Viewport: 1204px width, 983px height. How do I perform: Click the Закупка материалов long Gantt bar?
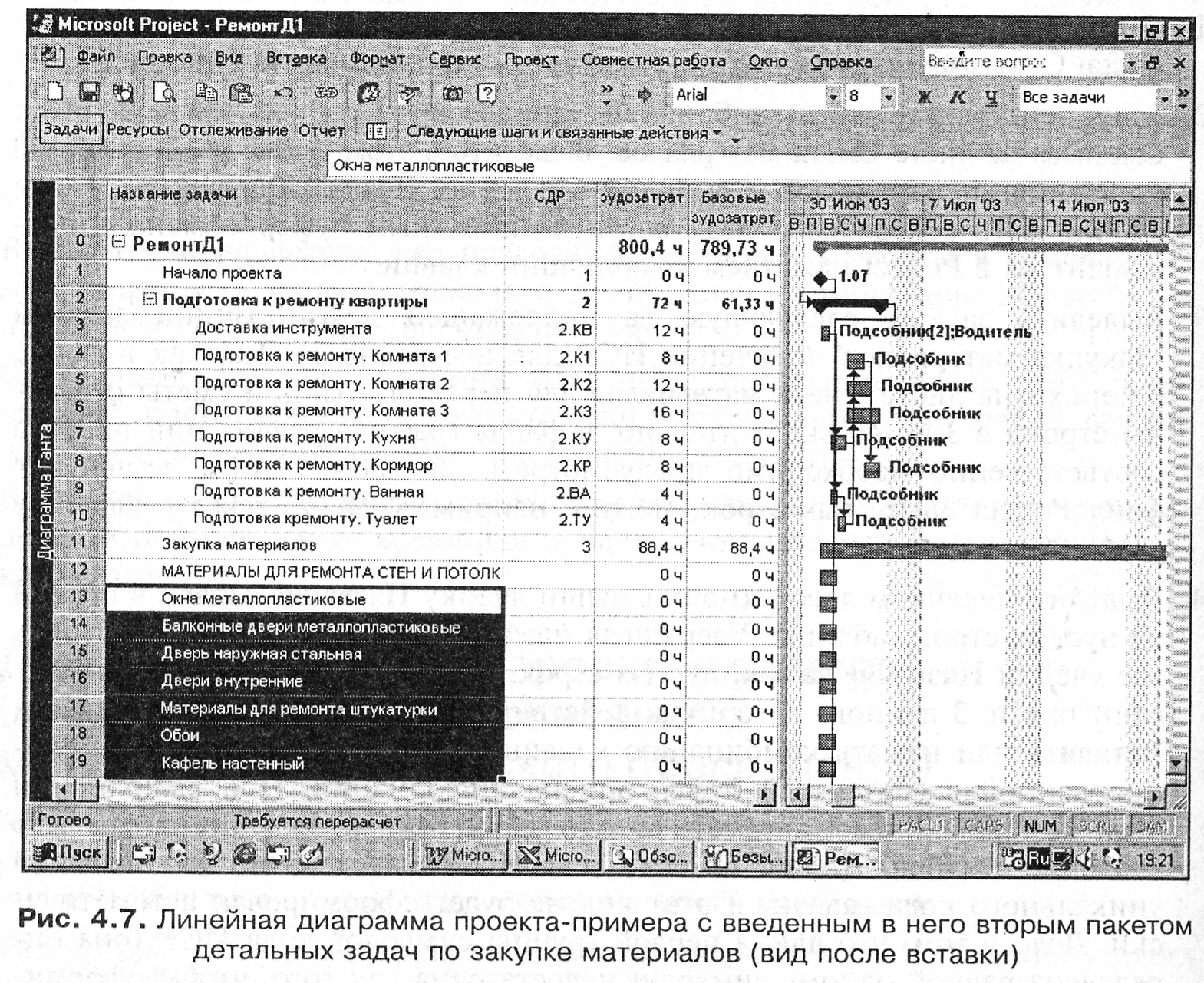pyautogui.click(x=992, y=550)
